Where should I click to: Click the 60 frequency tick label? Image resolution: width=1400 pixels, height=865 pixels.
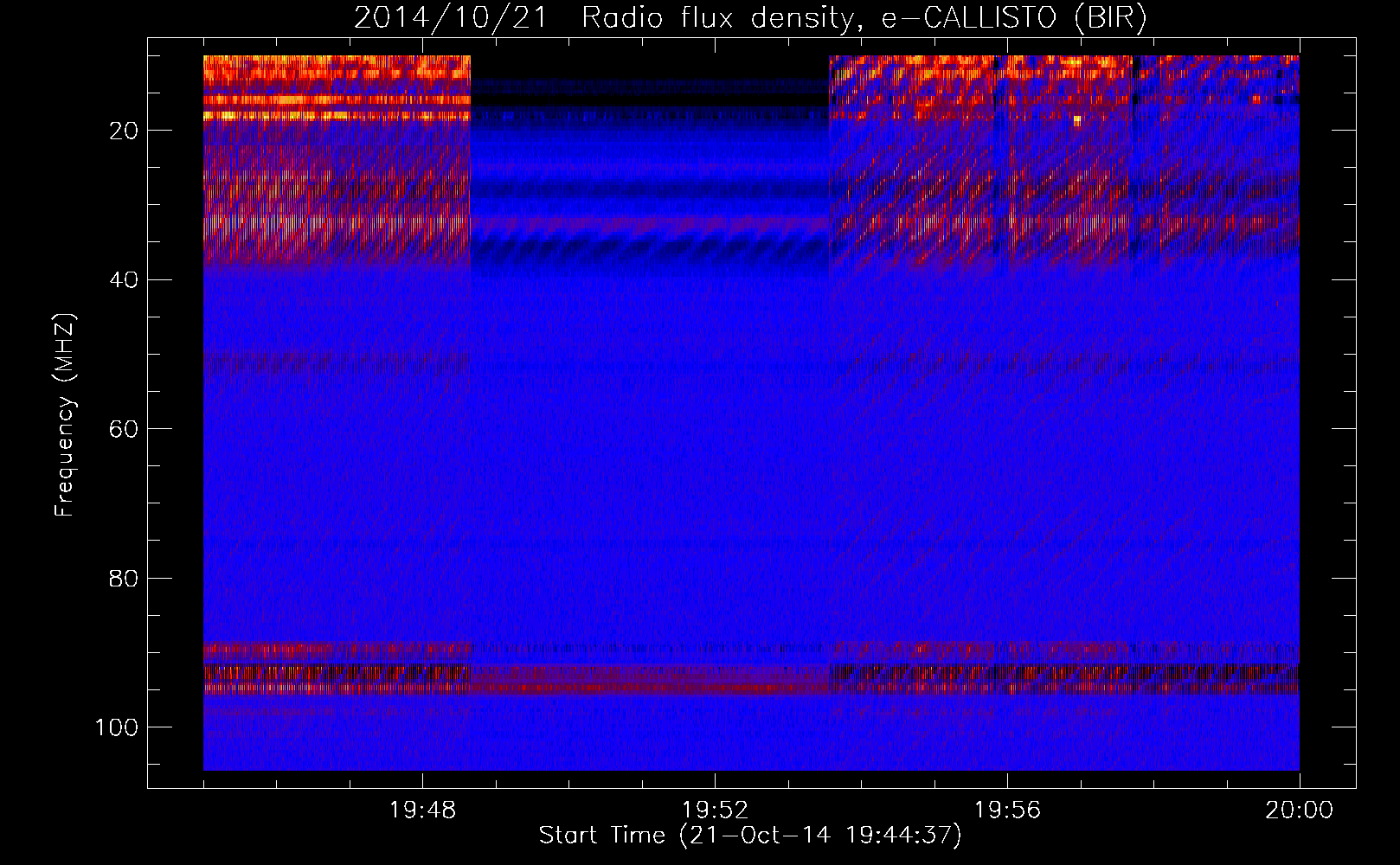124,429
